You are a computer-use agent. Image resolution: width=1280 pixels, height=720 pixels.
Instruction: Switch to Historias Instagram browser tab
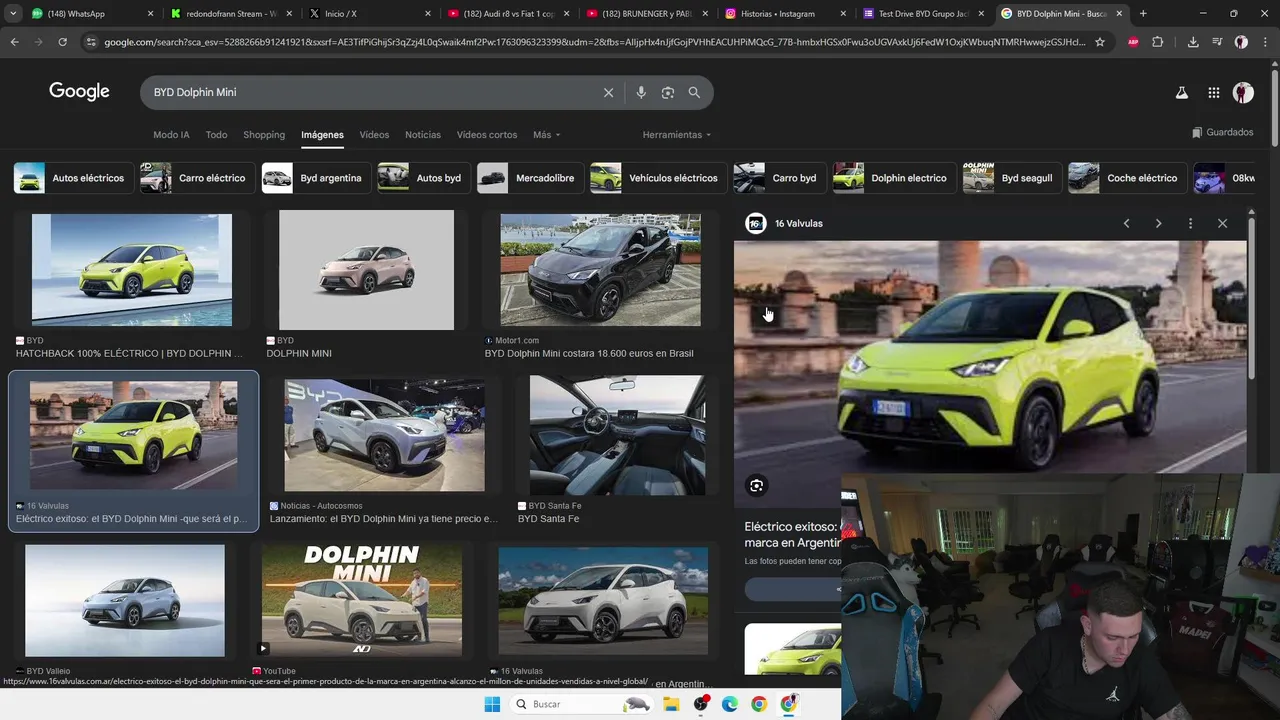(x=786, y=14)
